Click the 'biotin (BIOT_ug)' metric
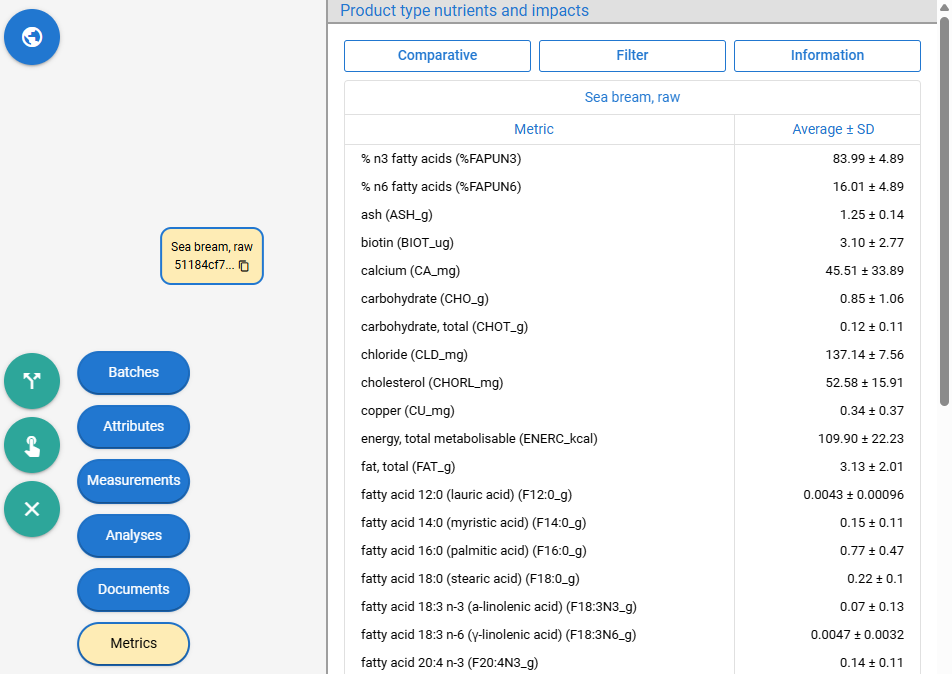The width and height of the screenshot is (952, 674). tap(407, 242)
